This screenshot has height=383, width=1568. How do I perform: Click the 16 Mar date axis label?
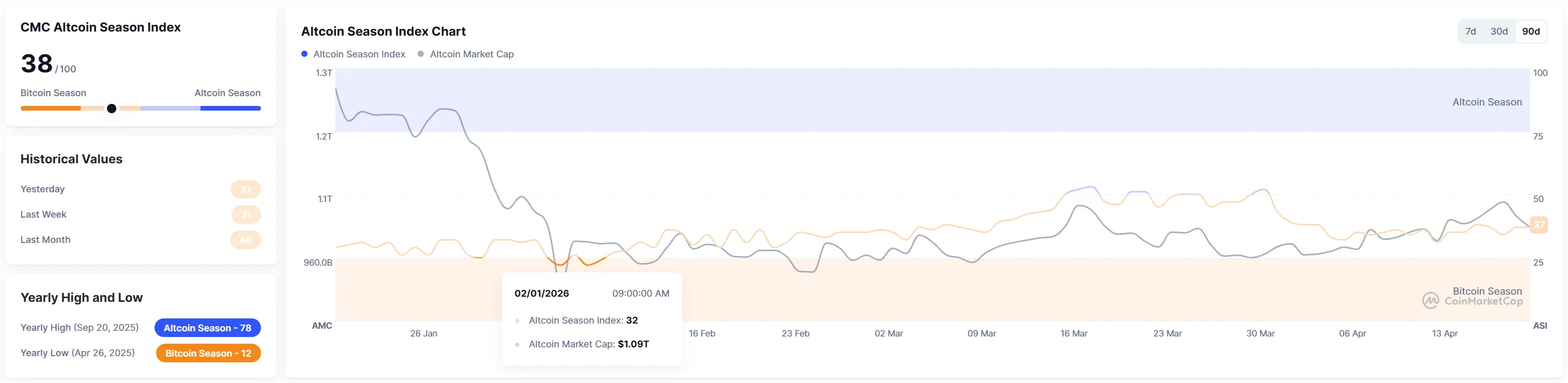point(1073,334)
